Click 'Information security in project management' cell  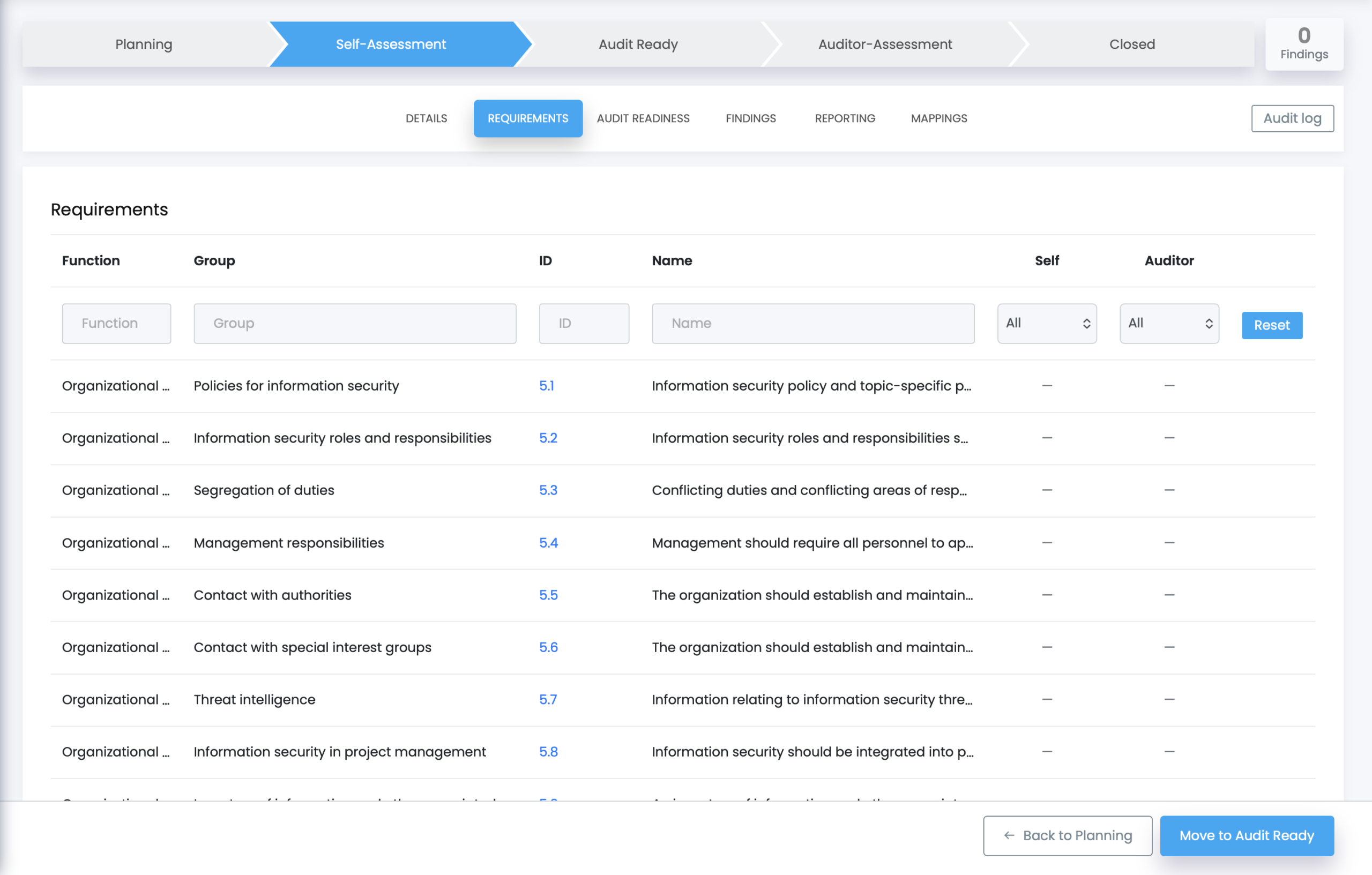point(340,752)
